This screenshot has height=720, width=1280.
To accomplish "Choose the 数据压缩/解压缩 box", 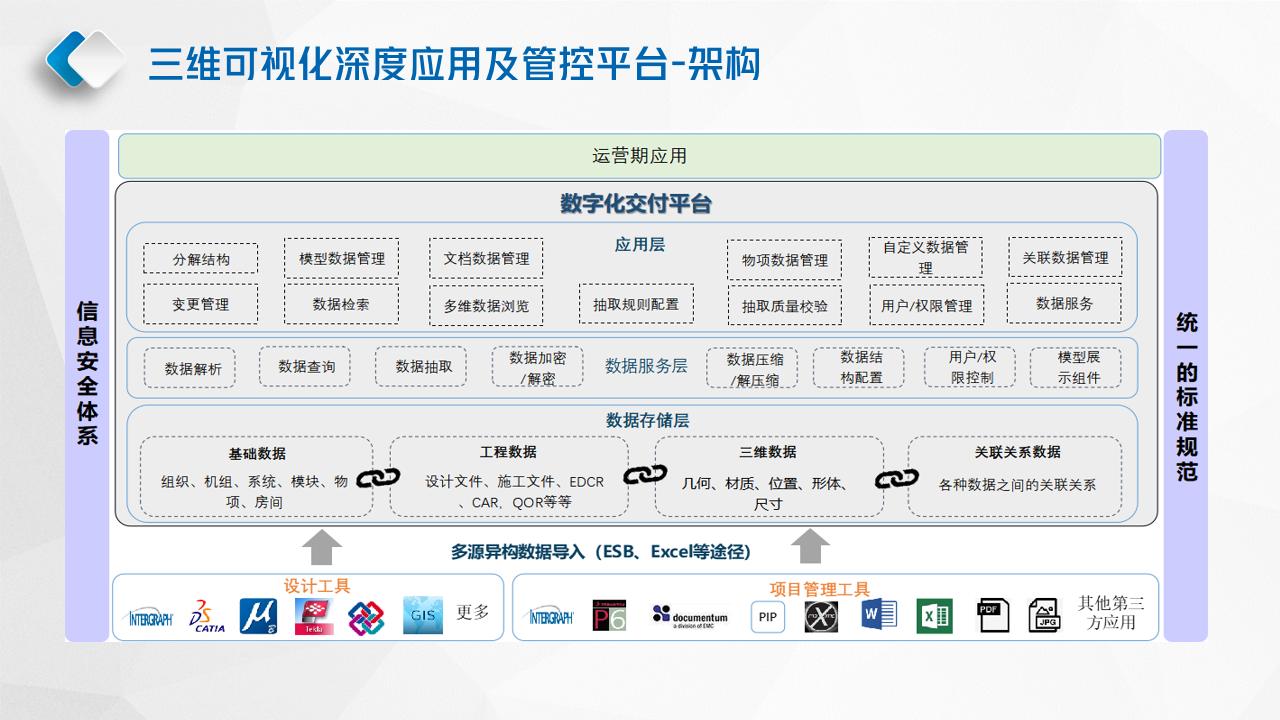I will (752, 368).
